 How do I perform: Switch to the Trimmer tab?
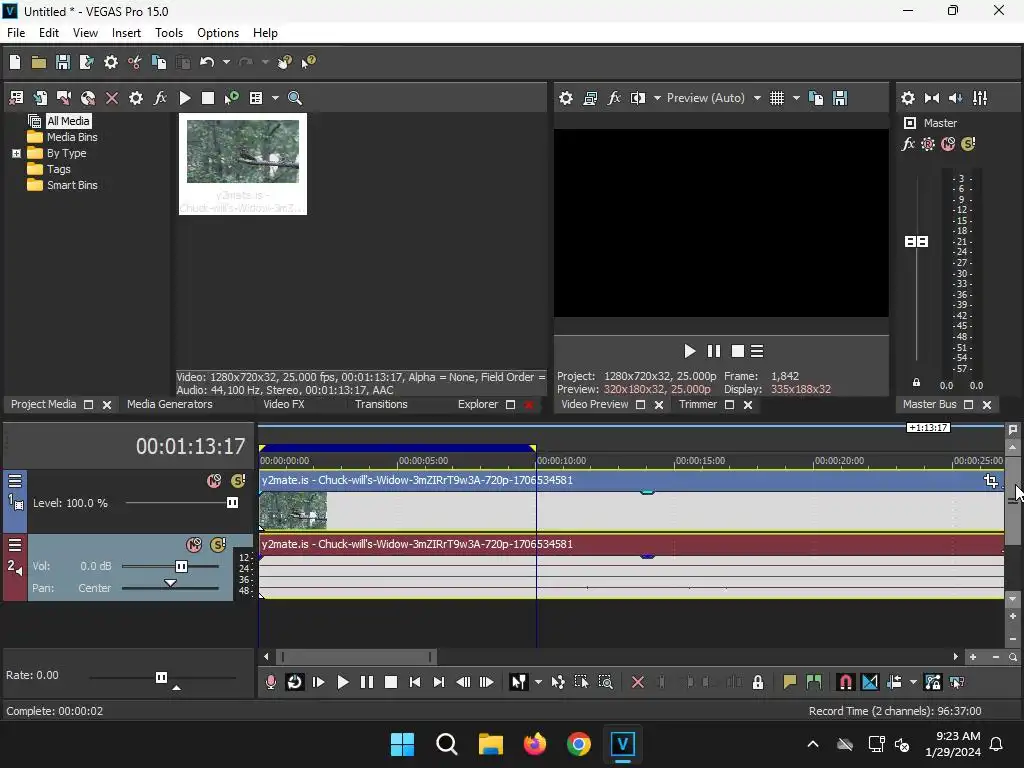click(x=697, y=404)
